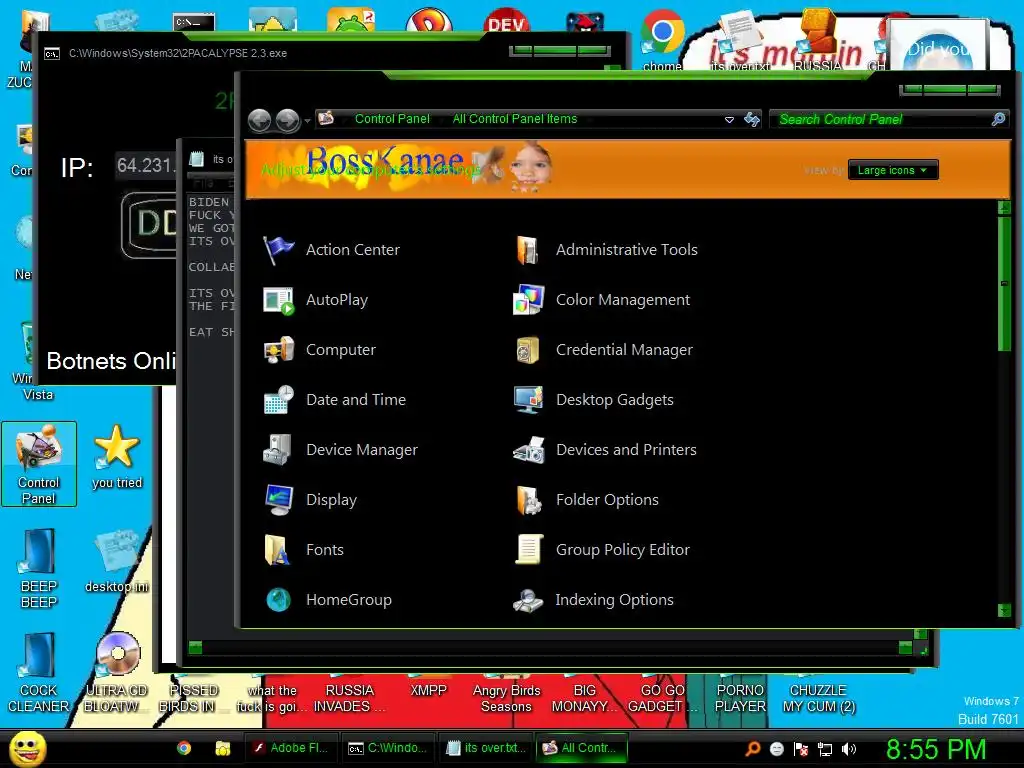Click the Chrome icon on the taskbar
Viewport: 1024px width, 768px height.
coord(184,748)
